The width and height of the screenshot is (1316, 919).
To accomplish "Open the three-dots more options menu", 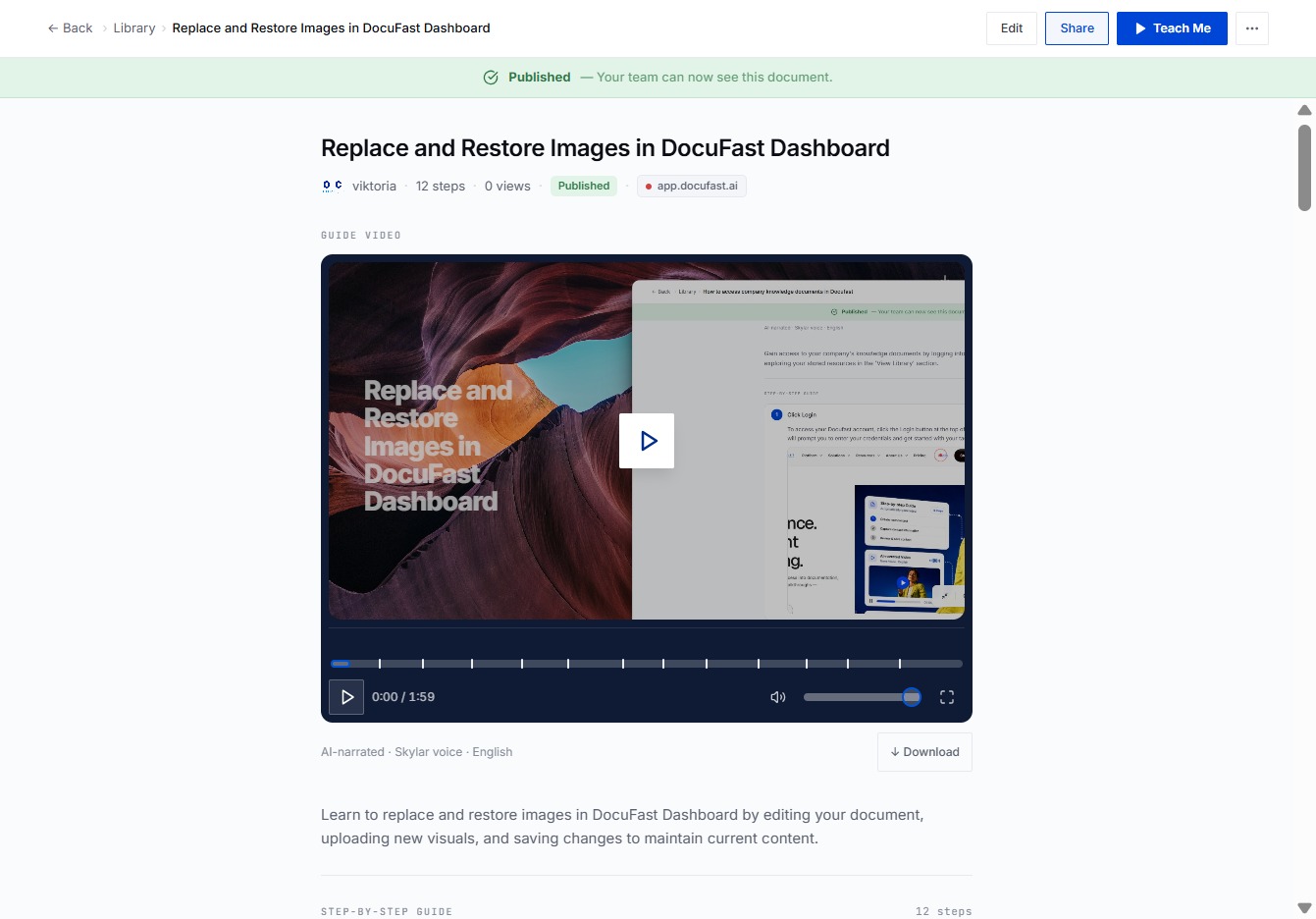I will (1252, 28).
